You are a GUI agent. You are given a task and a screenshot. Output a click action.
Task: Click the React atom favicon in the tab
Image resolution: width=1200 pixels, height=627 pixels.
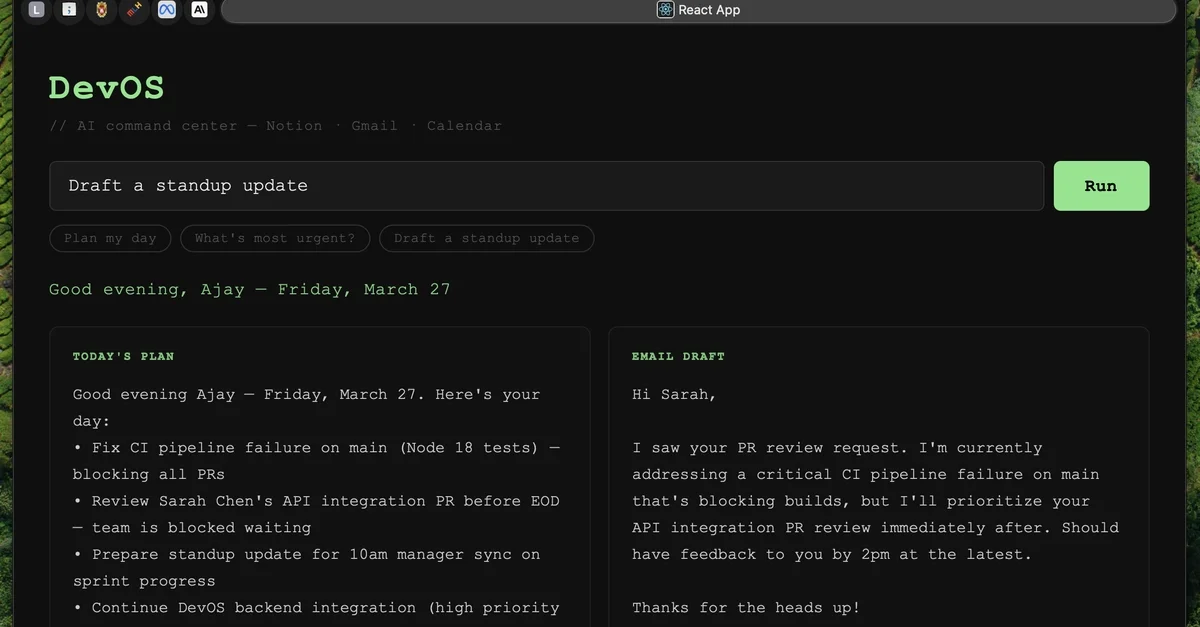coord(666,10)
